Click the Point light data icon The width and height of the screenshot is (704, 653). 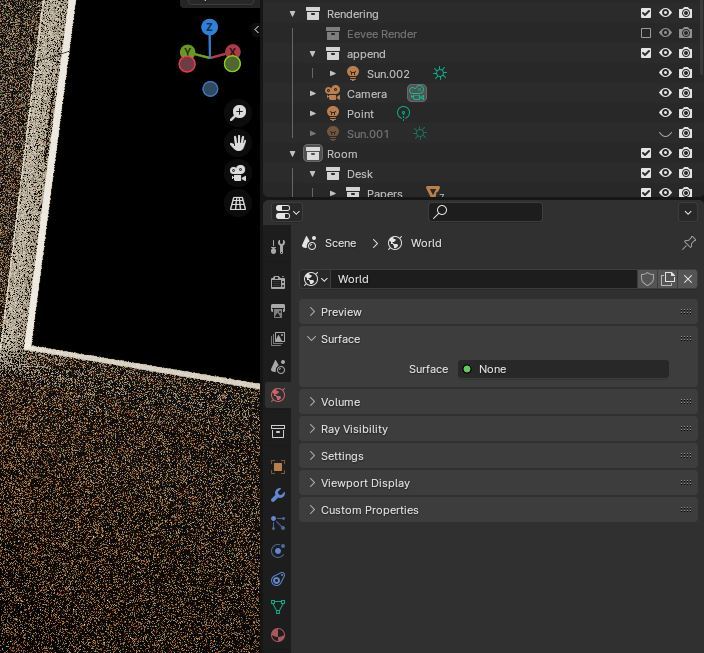click(403, 113)
